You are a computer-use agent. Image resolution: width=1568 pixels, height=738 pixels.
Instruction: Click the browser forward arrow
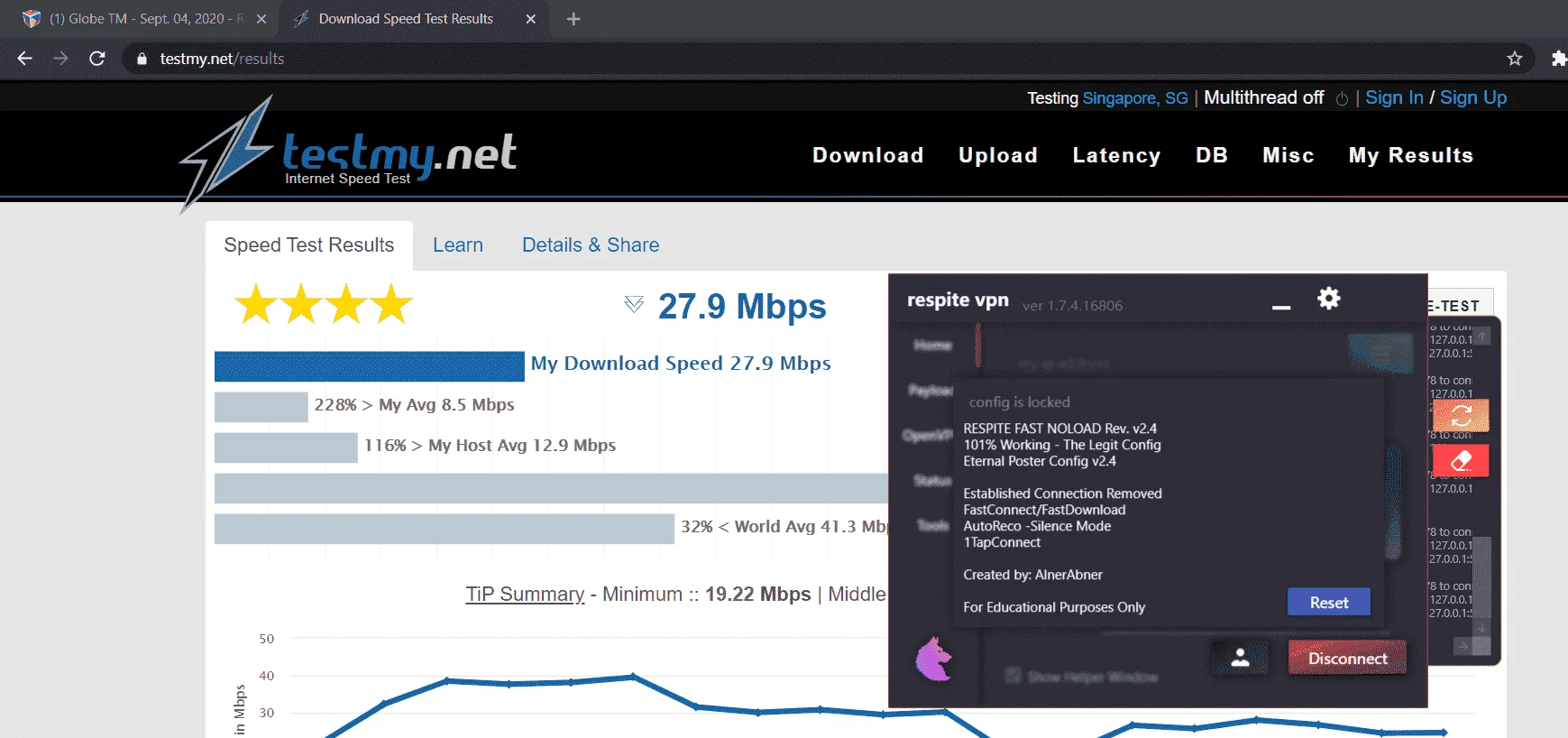click(60, 59)
